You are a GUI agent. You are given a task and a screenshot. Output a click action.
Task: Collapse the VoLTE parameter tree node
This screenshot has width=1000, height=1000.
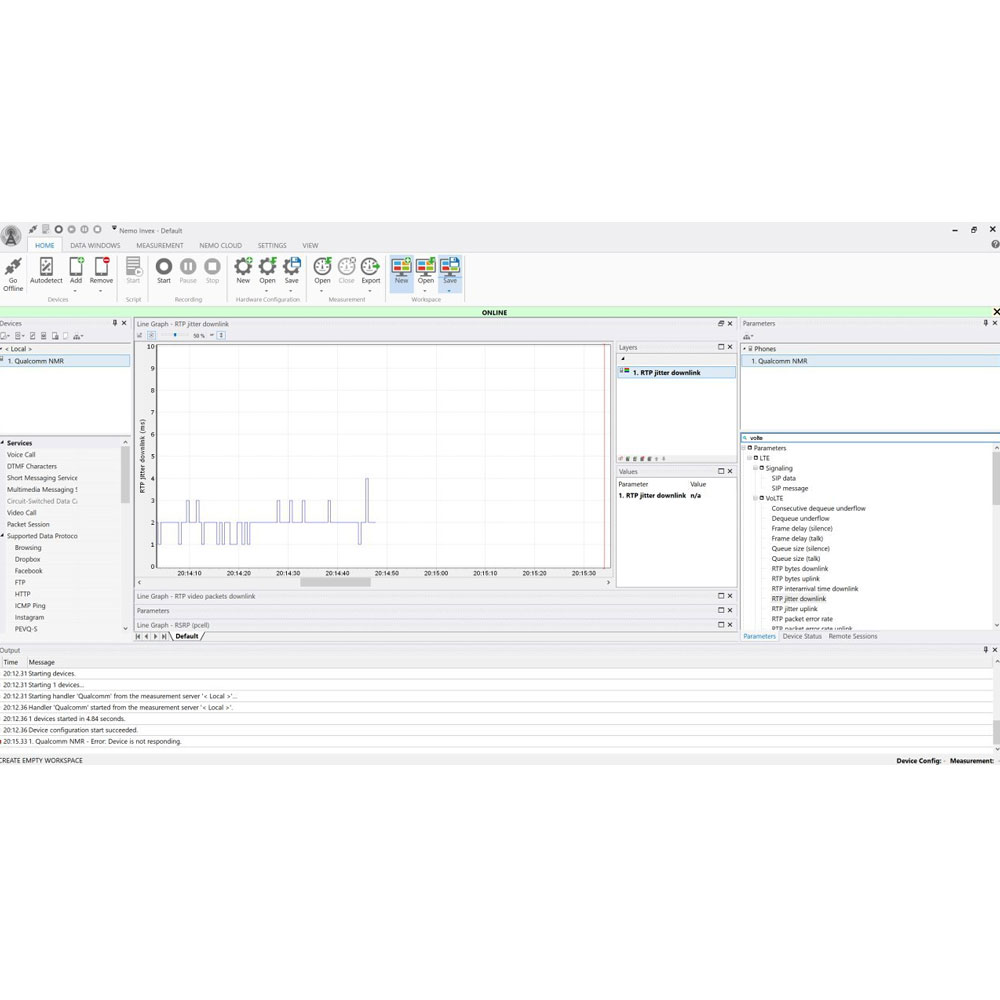[x=757, y=498]
